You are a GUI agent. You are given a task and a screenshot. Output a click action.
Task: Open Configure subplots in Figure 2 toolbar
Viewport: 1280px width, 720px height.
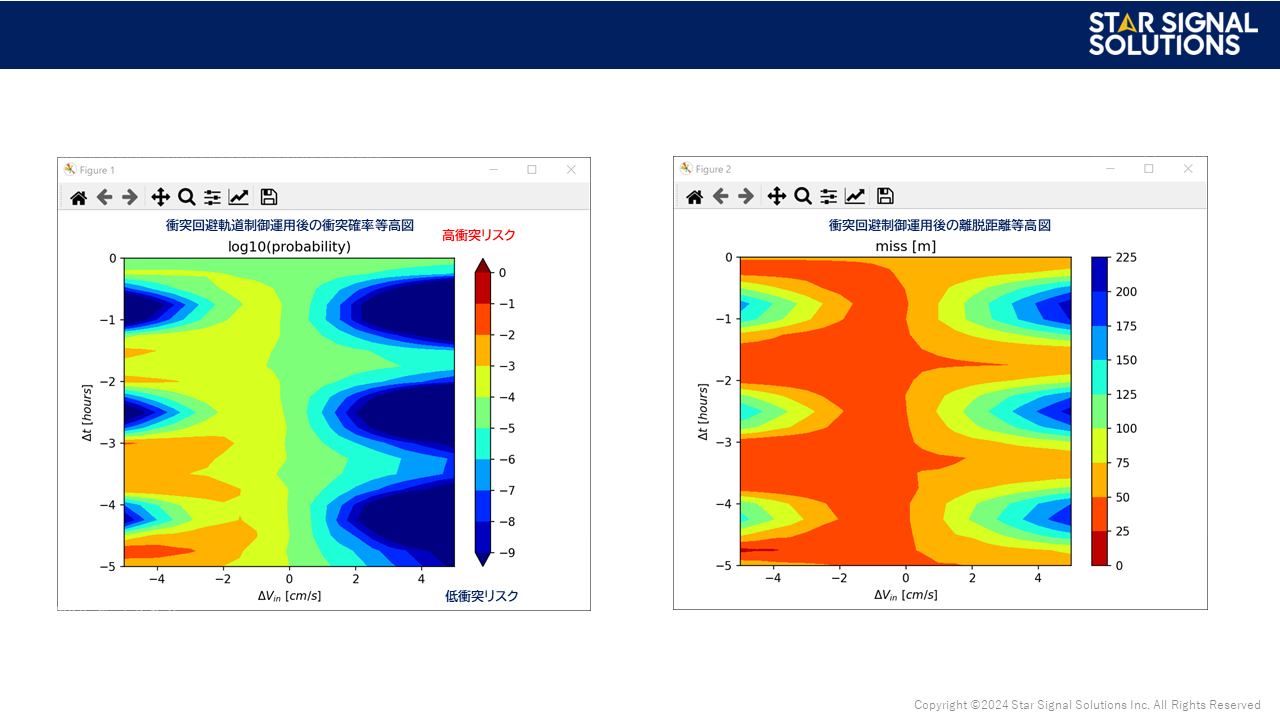(x=829, y=196)
